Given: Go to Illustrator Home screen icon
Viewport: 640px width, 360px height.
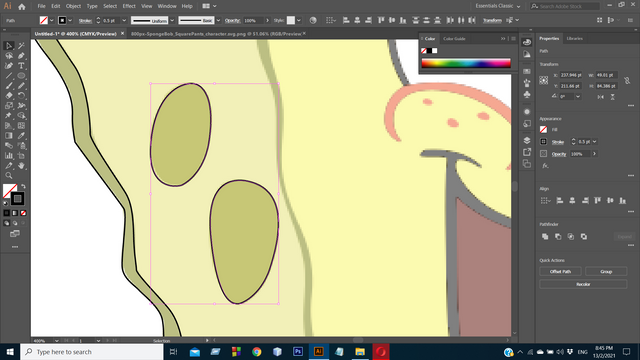Looking at the screenshot, I should pos(22,6).
